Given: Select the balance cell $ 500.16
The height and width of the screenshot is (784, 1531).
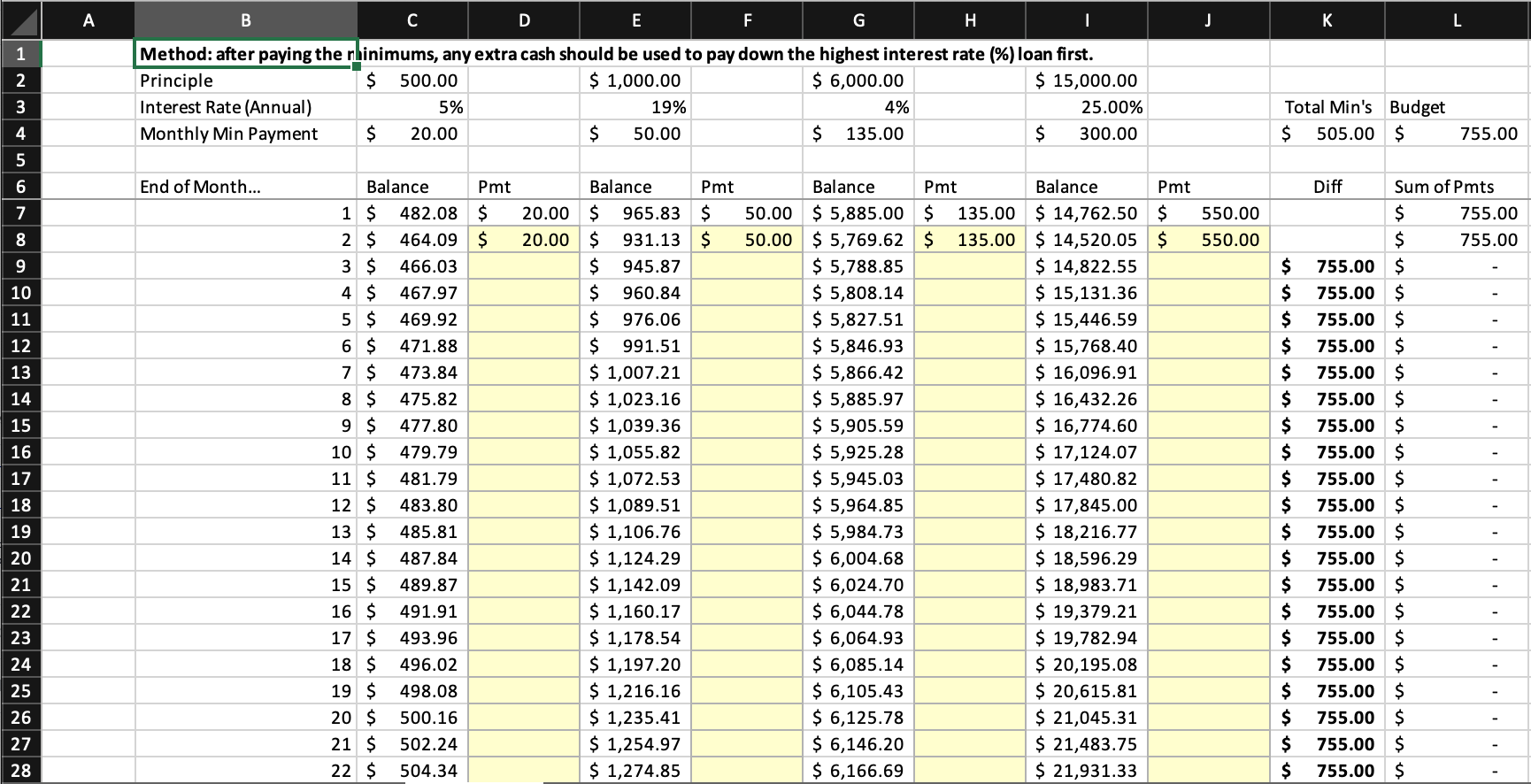Looking at the screenshot, I should (x=412, y=718).
